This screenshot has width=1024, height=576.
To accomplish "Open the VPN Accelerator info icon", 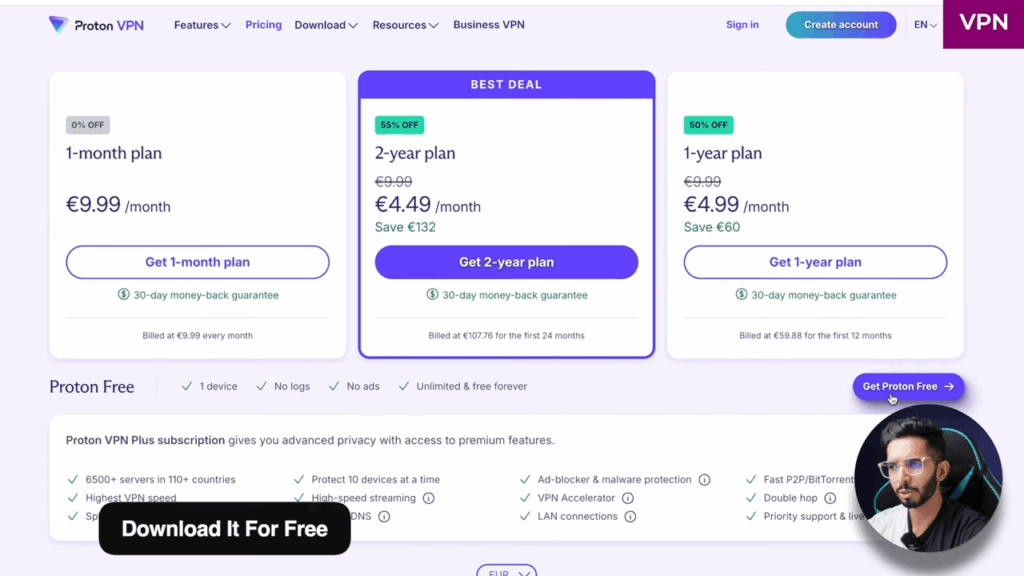I will (628, 498).
